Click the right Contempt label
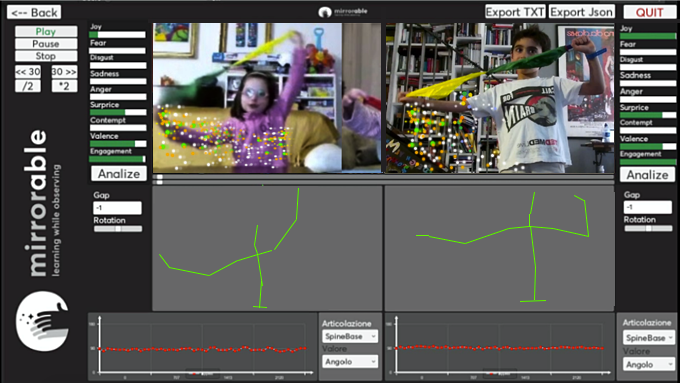 pos(636,123)
